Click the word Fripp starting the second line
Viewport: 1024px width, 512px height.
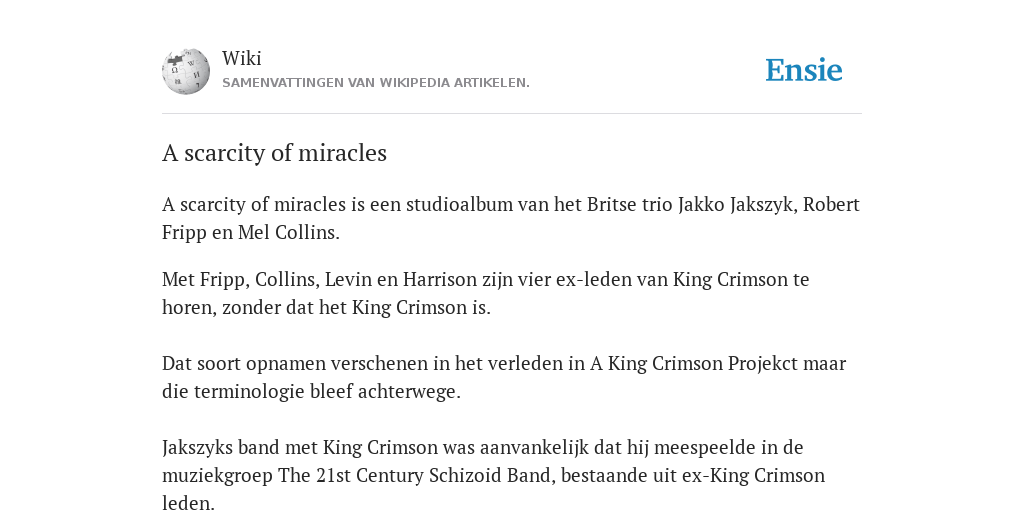click(184, 233)
